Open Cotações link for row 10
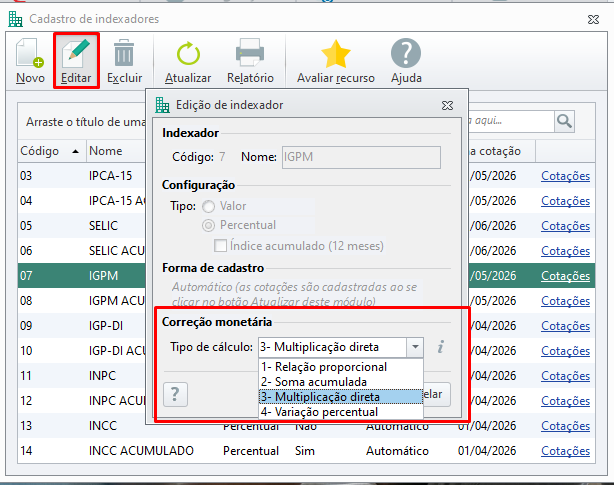614x485 pixels. pyautogui.click(x=565, y=351)
